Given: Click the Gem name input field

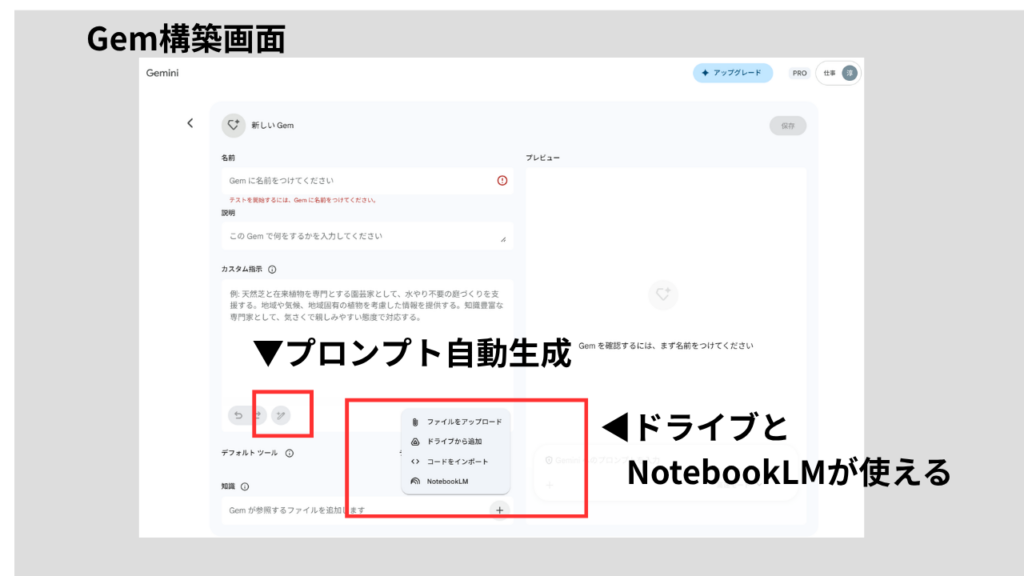Looking at the screenshot, I should tap(355, 181).
